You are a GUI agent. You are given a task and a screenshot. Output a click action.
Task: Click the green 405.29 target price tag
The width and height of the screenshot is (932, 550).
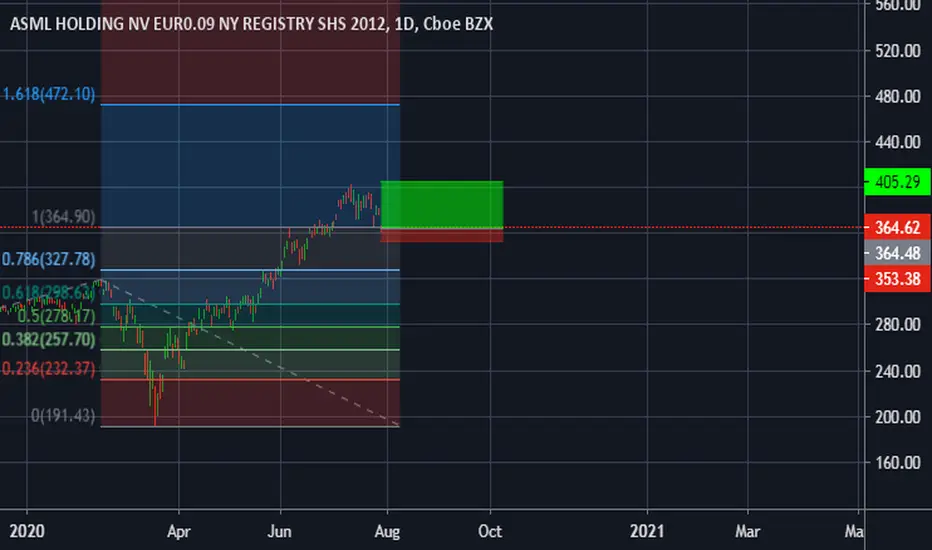(897, 182)
